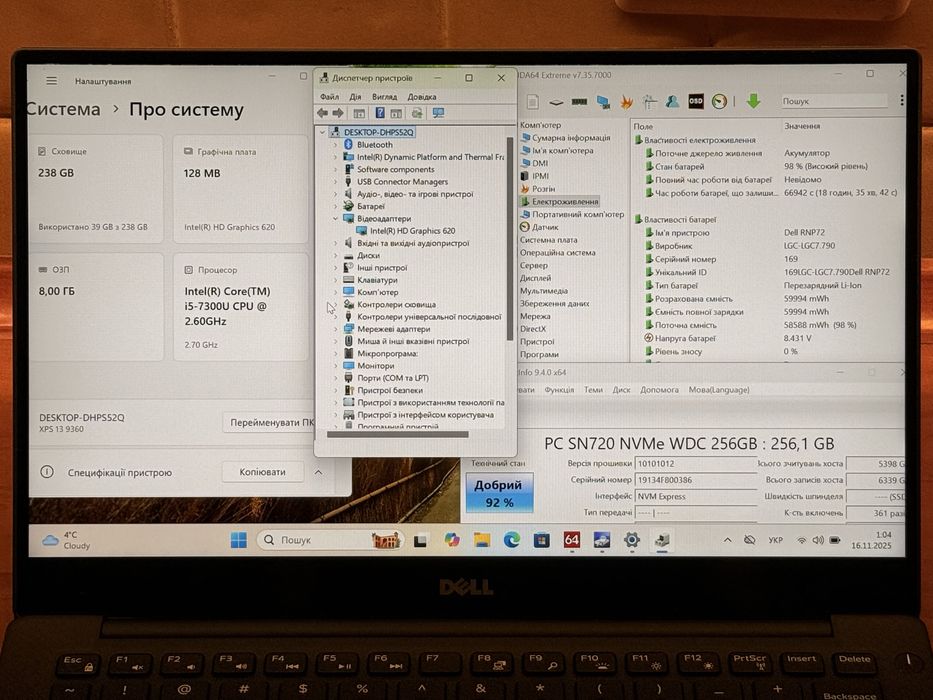
Task: Open the Вигляд menu in Device Manager
Action: [384, 96]
